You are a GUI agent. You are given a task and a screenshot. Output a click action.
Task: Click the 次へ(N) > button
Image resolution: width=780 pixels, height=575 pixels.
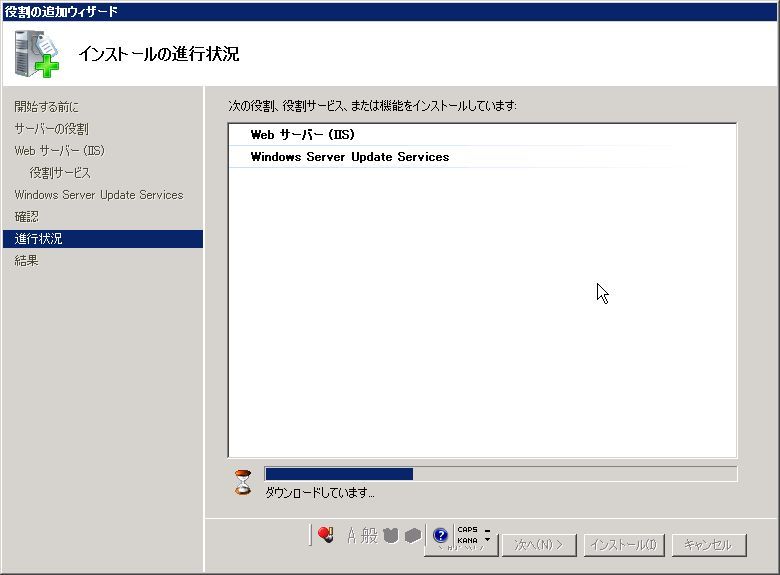[539, 545]
